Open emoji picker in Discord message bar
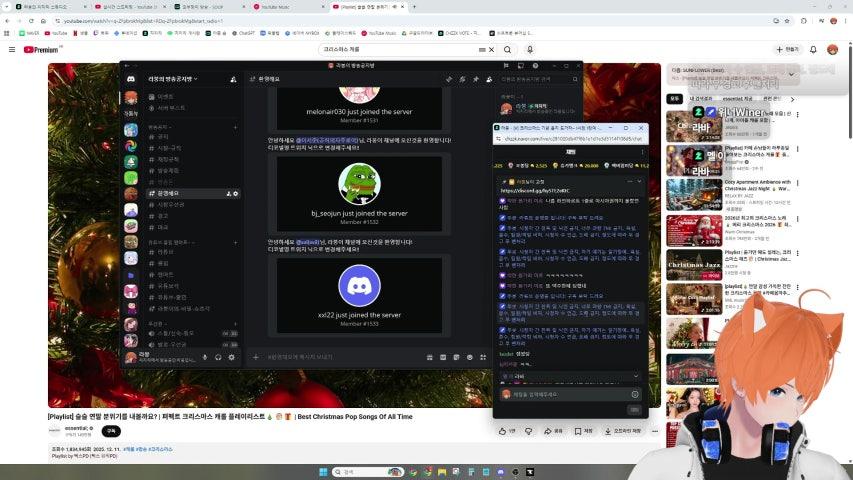The image size is (853, 480). pyautogui.click(x=470, y=357)
